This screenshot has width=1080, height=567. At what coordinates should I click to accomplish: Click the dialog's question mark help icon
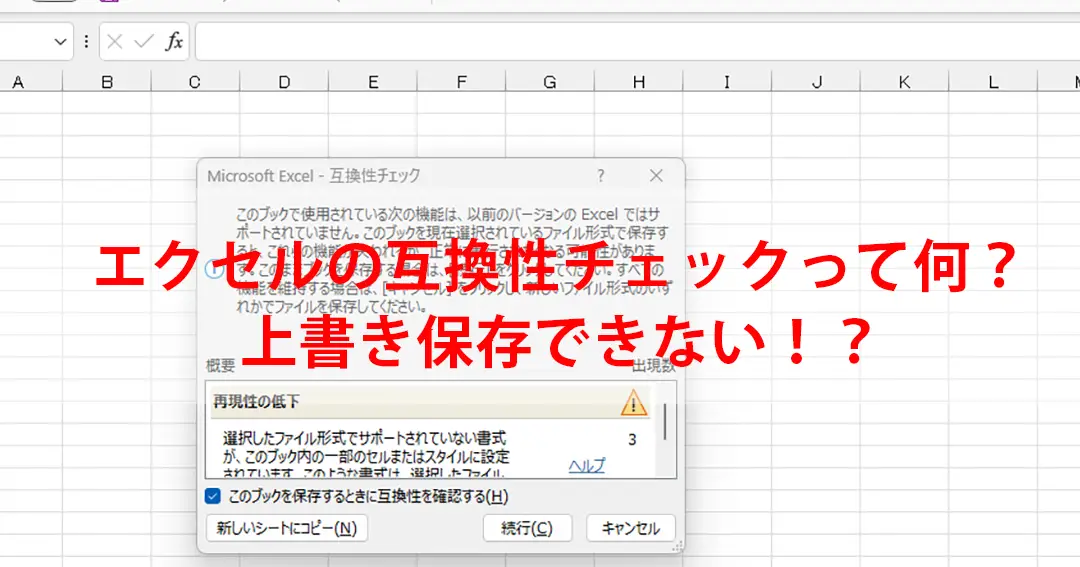pyautogui.click(x=601, y=176)
